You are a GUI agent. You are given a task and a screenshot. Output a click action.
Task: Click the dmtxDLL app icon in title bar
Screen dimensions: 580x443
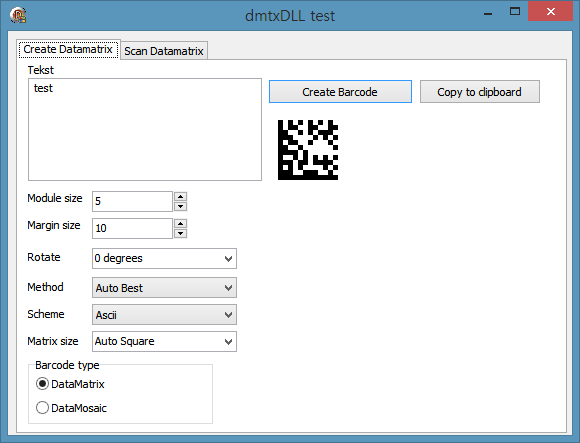point(18,16)
